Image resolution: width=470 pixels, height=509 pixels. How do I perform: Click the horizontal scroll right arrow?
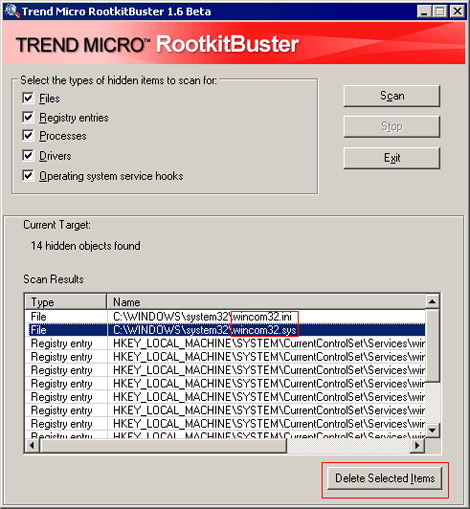click(417, 445)
